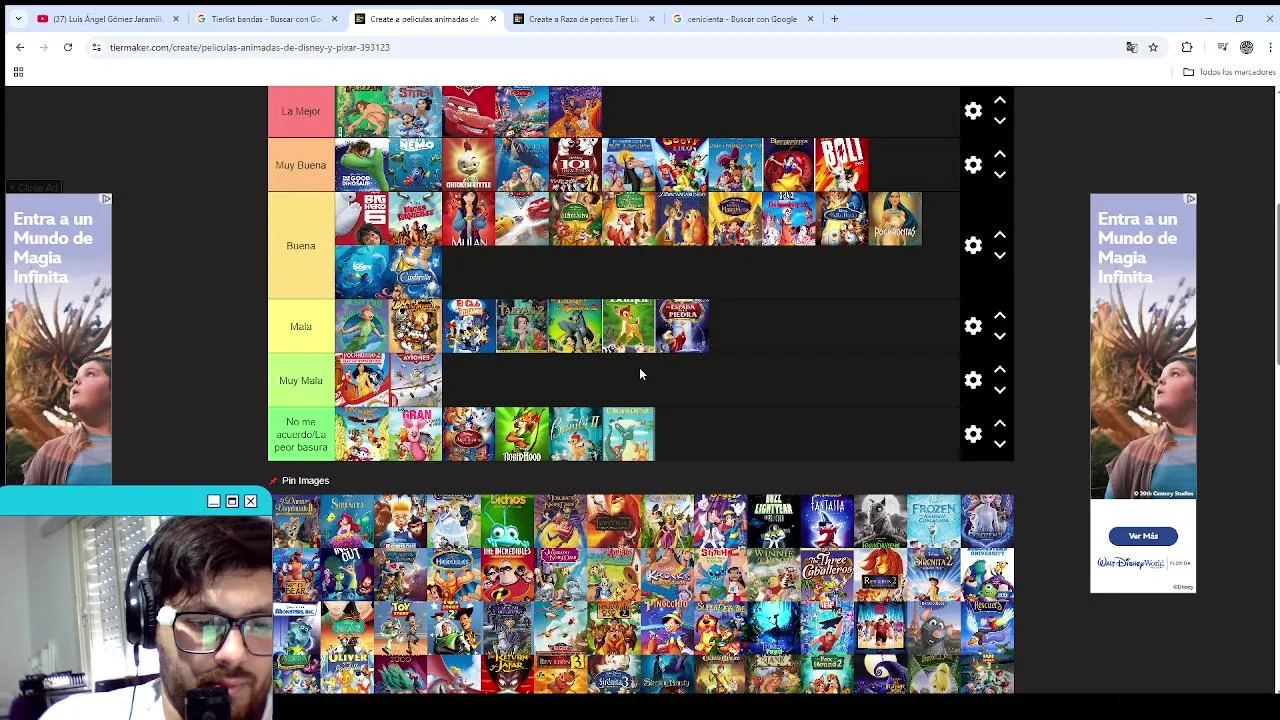Open settings gear for Muy Buena tier

tap(973, 165)
